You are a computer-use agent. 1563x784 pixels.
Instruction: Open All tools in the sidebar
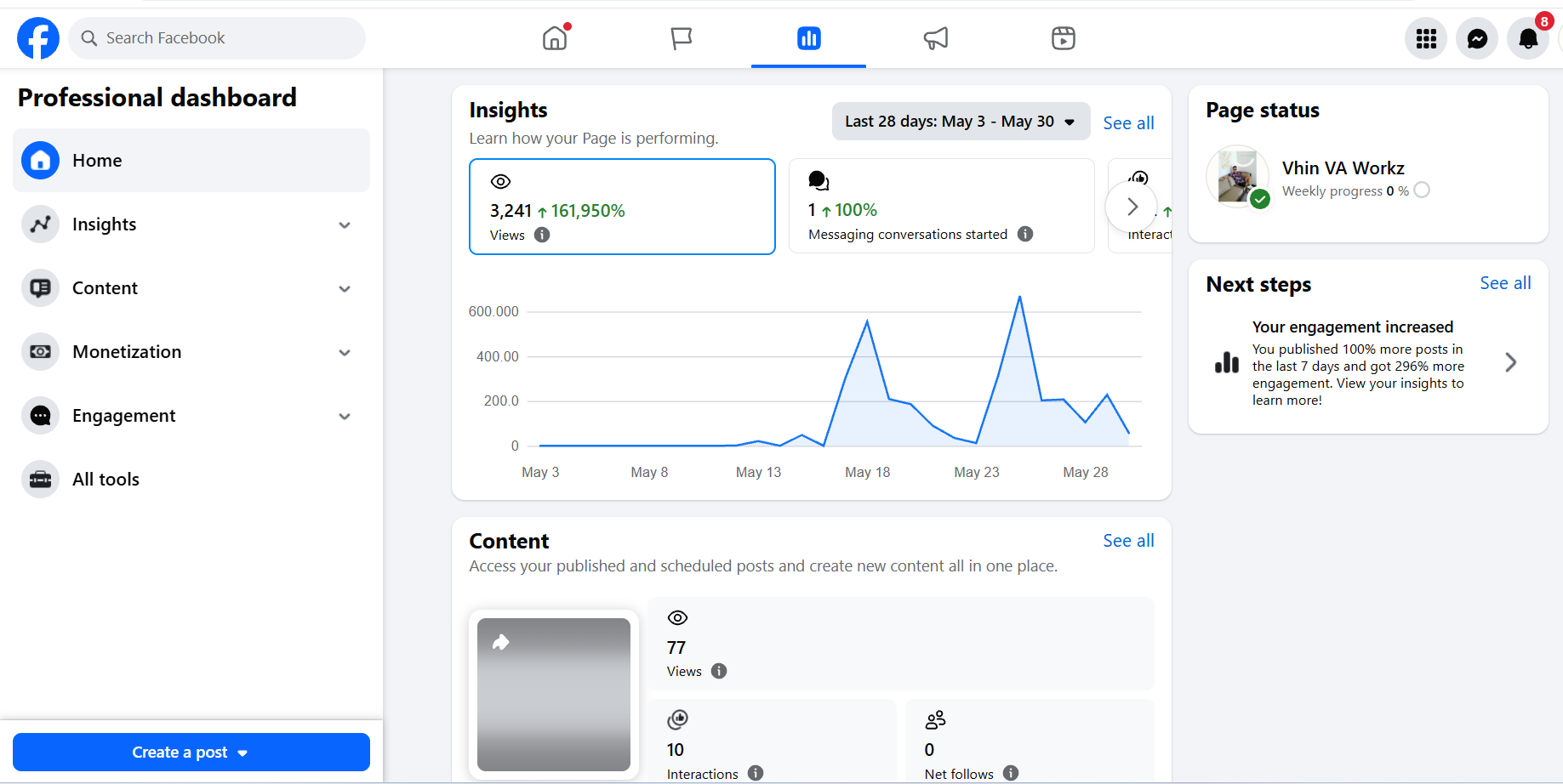pos(191,480)
